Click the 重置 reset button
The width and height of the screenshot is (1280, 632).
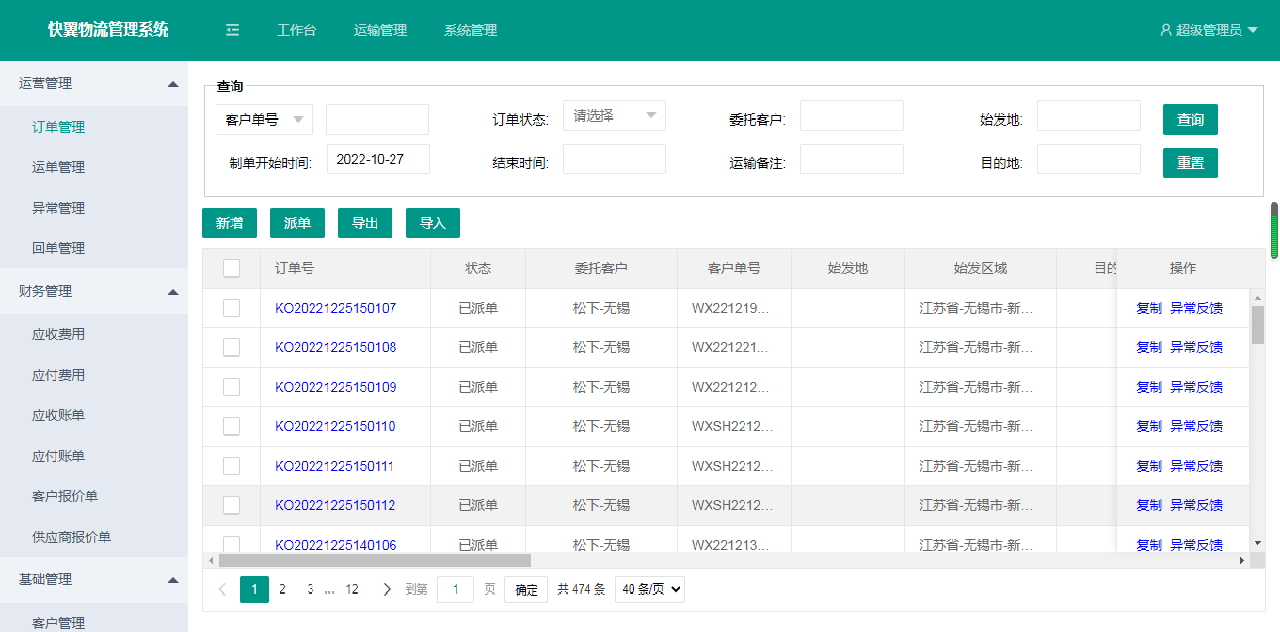pos(1190,163)
